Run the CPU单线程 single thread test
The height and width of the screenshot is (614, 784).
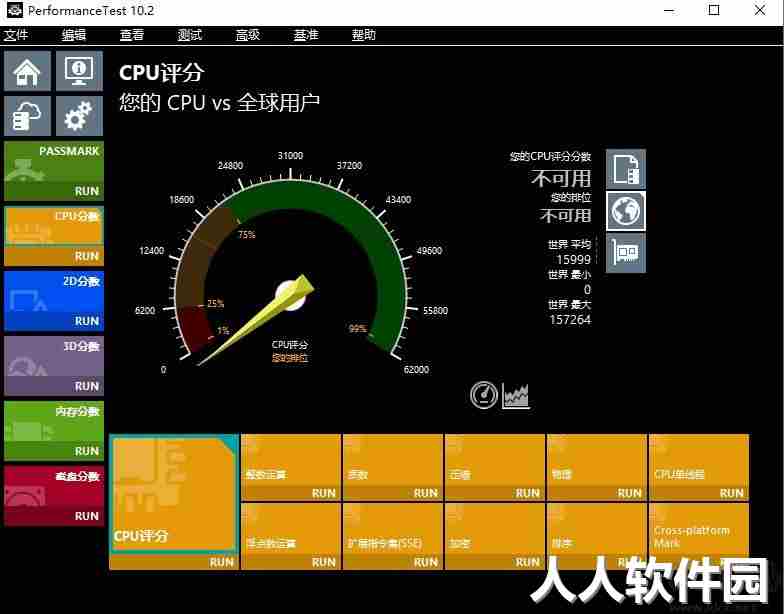[x=732, y=494]
